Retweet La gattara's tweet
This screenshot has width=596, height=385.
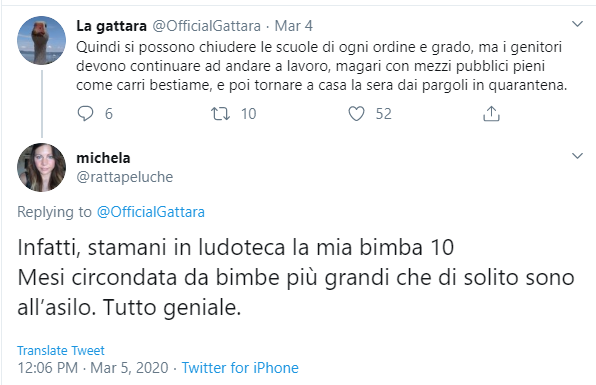tap(220, 114)
